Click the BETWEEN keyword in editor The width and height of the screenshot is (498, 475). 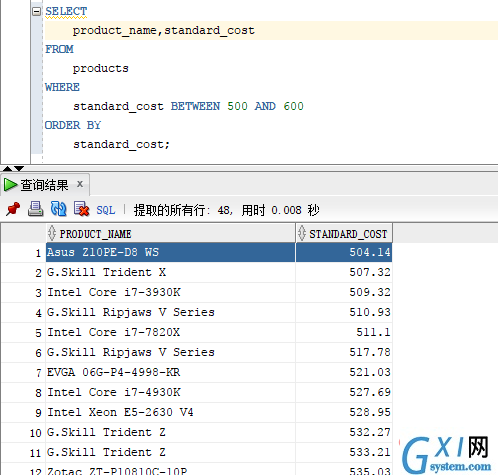tap(195, 106)
